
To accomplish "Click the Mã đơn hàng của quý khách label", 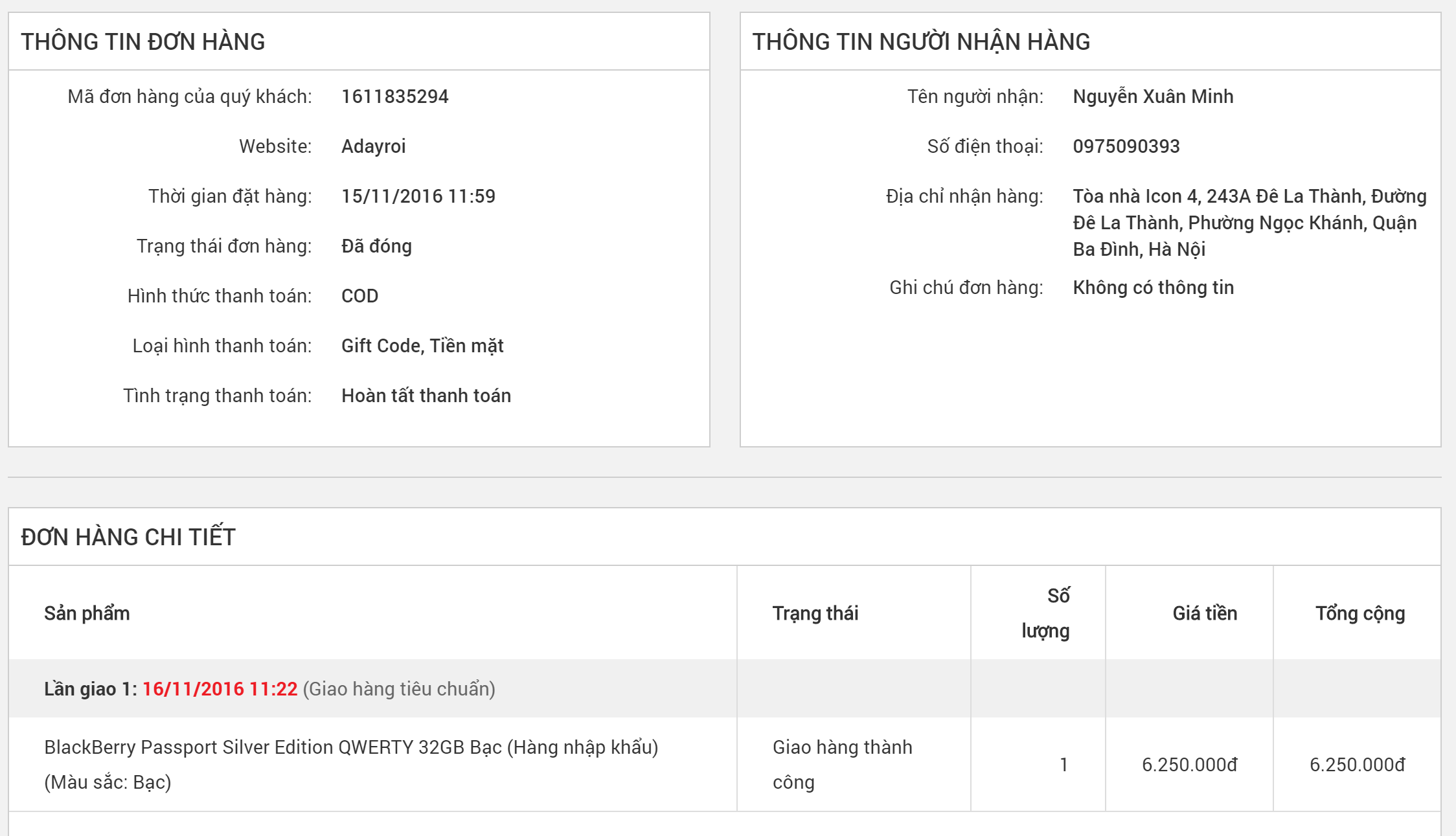I will click(190, 96).
